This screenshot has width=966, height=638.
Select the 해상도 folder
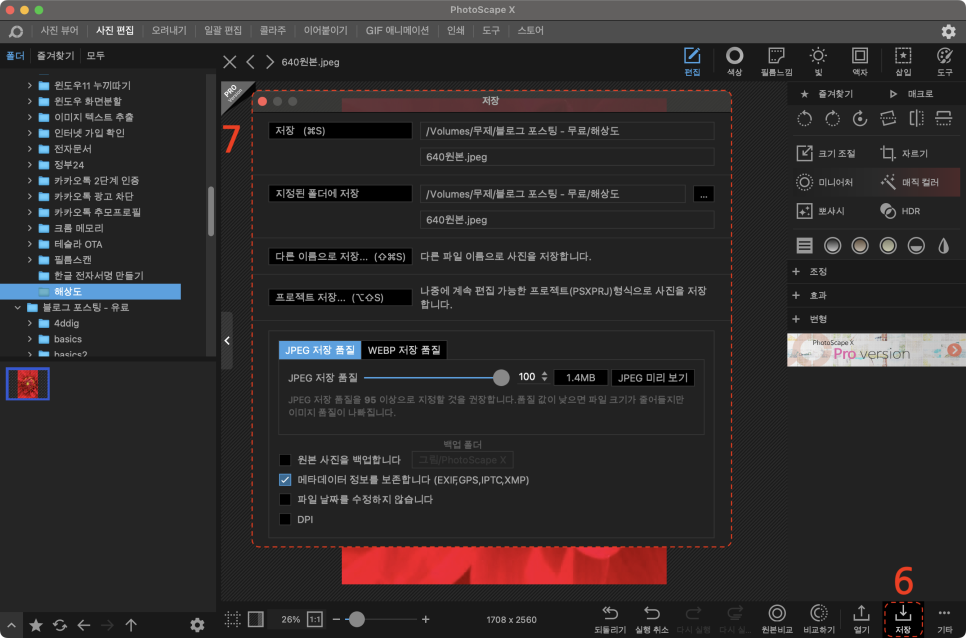click(x=91, y=291)
